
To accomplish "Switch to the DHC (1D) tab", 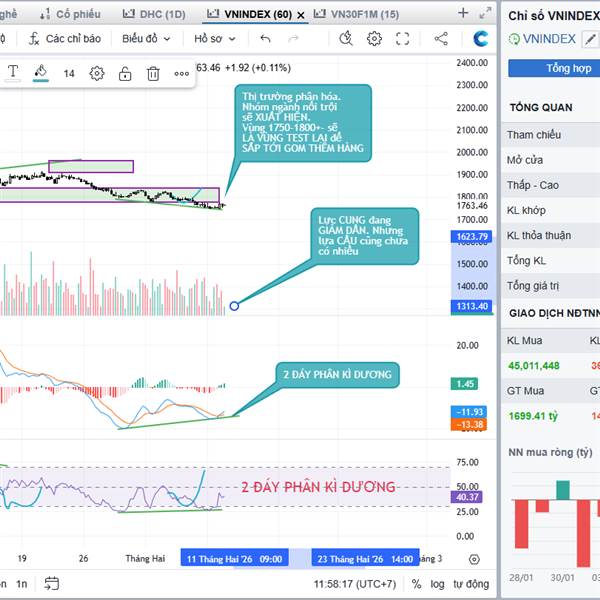I will [154, 15].
